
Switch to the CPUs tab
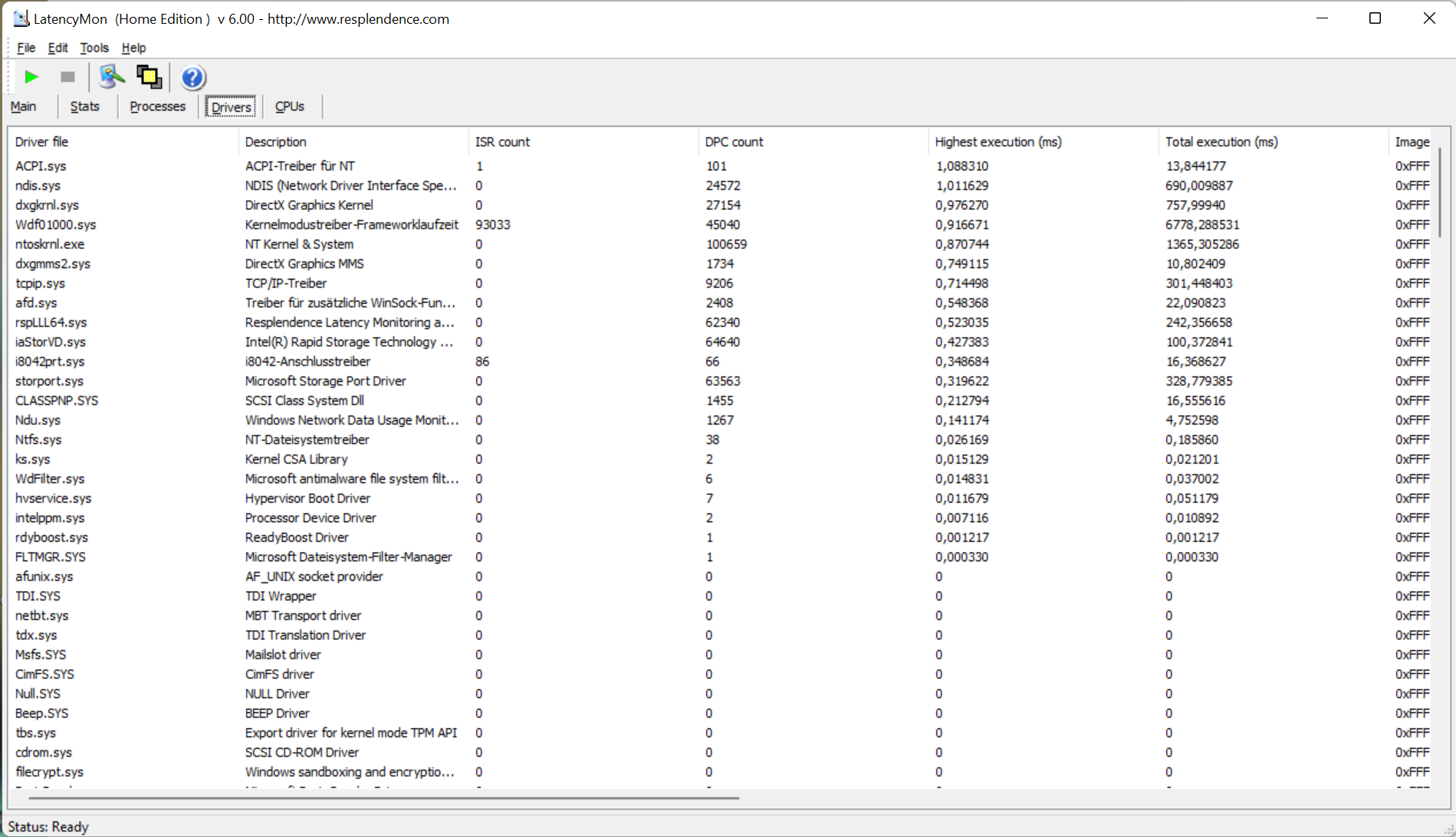(290, 107)
